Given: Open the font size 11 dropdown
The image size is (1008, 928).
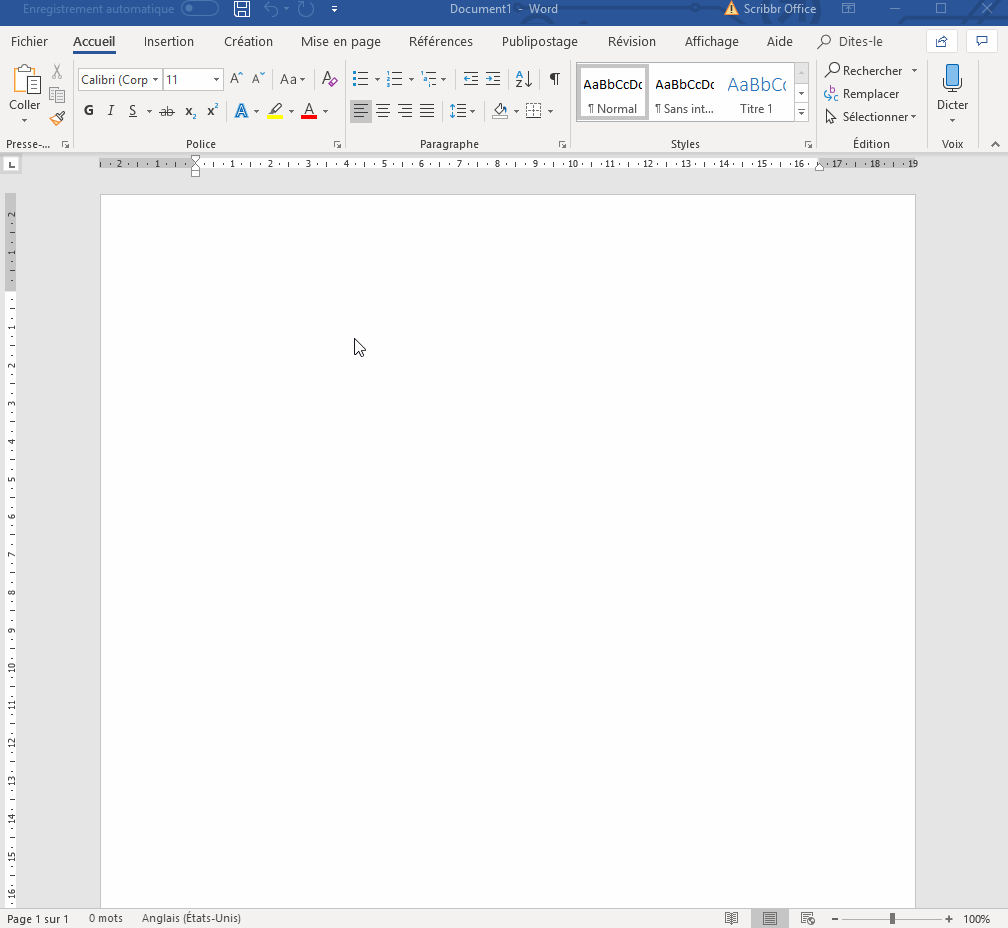Looking at the screenshot, I should tap(216, 80).
